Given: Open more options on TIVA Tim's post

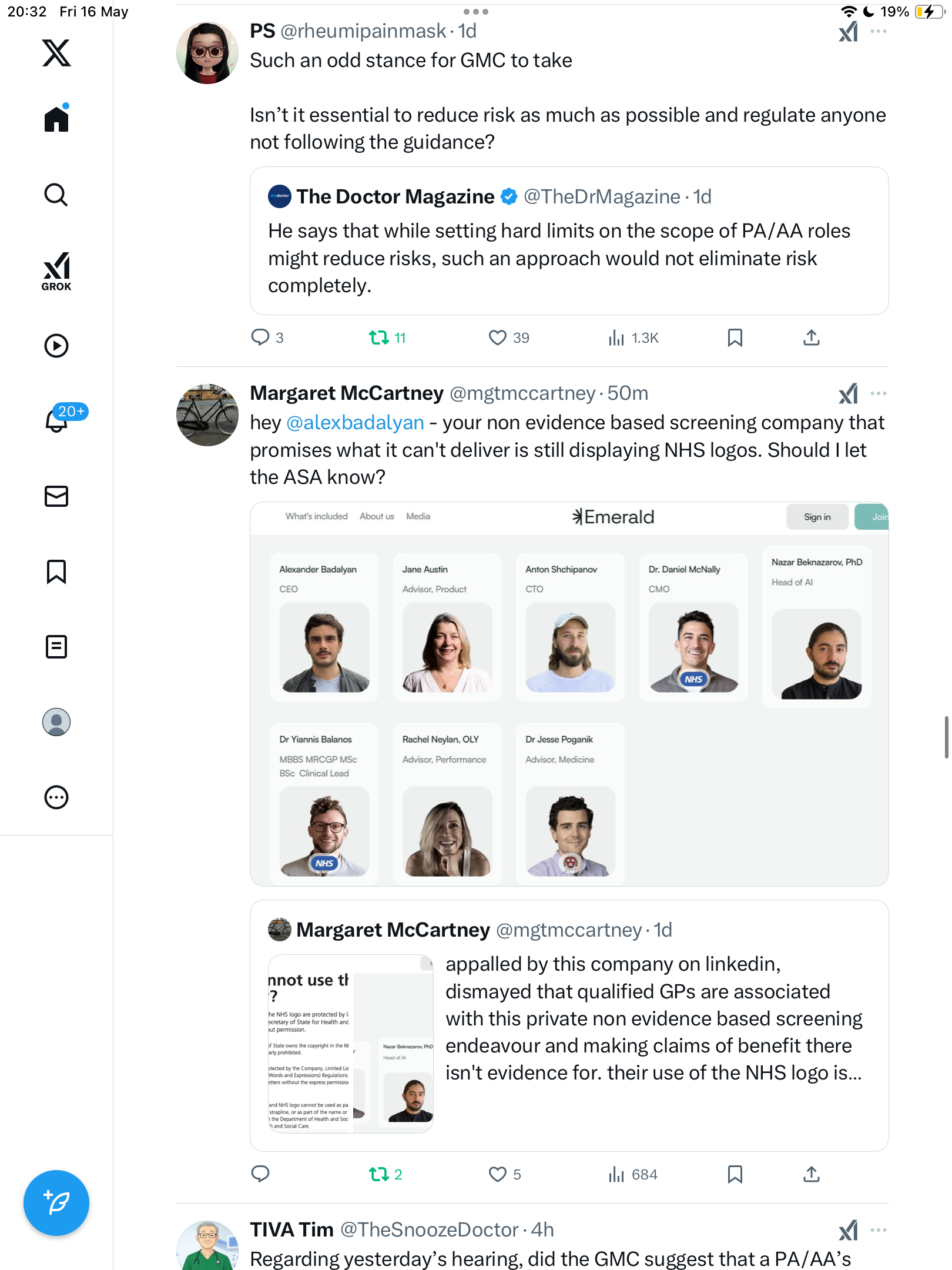Looking at the screenshot, I should 879,1230.
